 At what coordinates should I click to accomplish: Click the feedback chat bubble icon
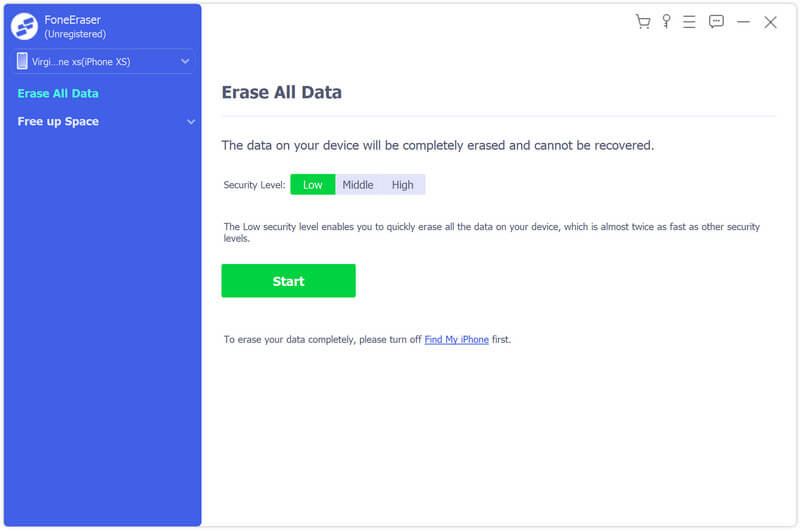tap(716, 22)
